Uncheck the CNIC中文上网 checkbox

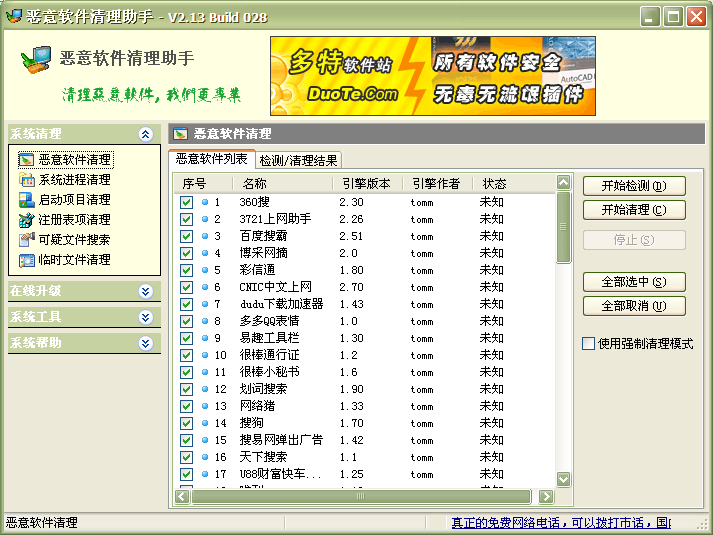[x=186, y=287]
